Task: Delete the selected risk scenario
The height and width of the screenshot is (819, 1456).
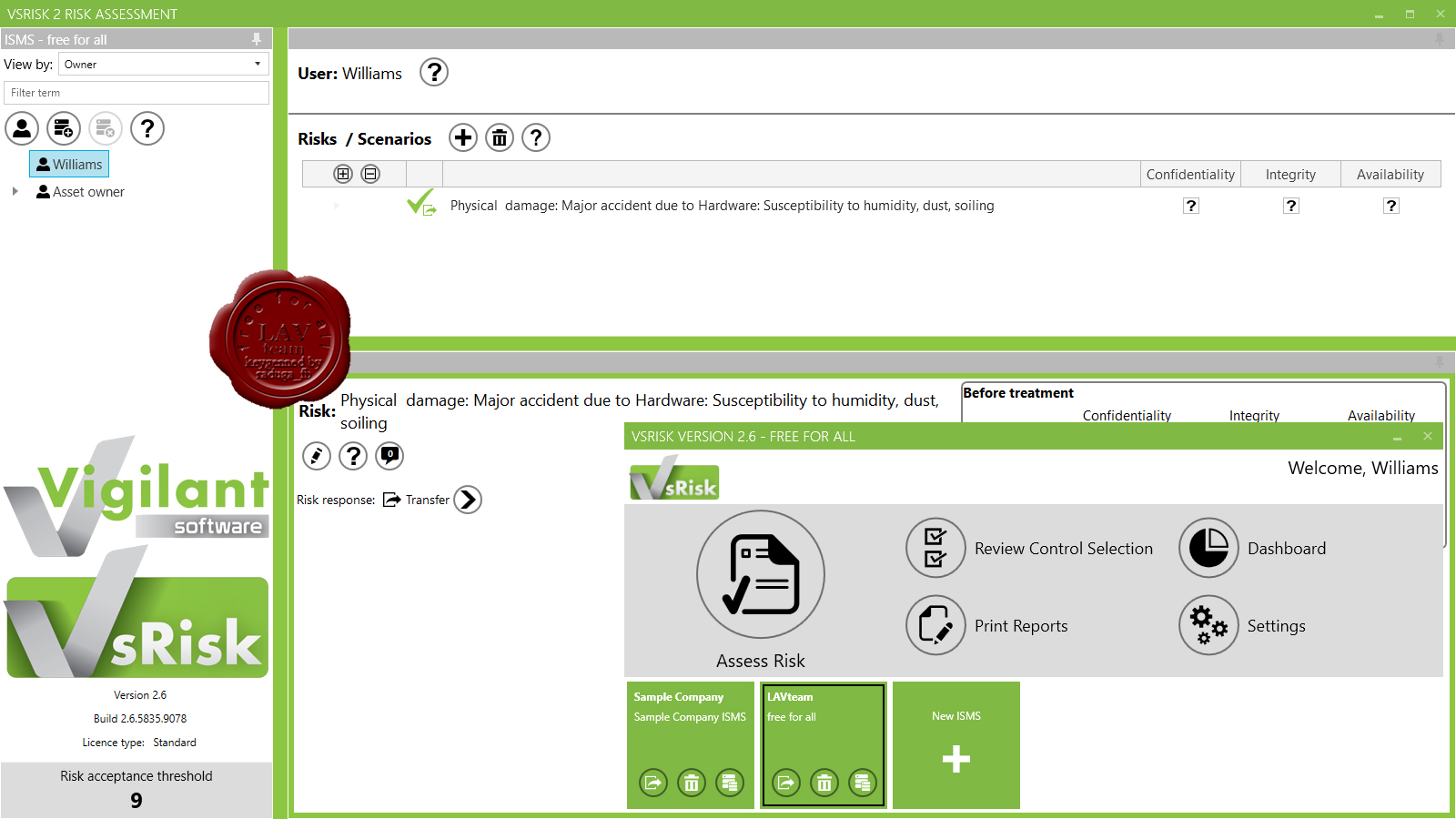Action: coord(500,137)
